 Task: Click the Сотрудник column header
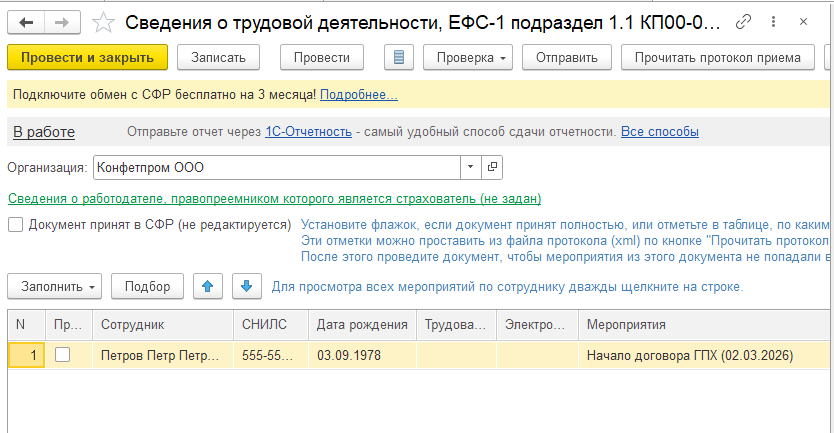(163, 324)
